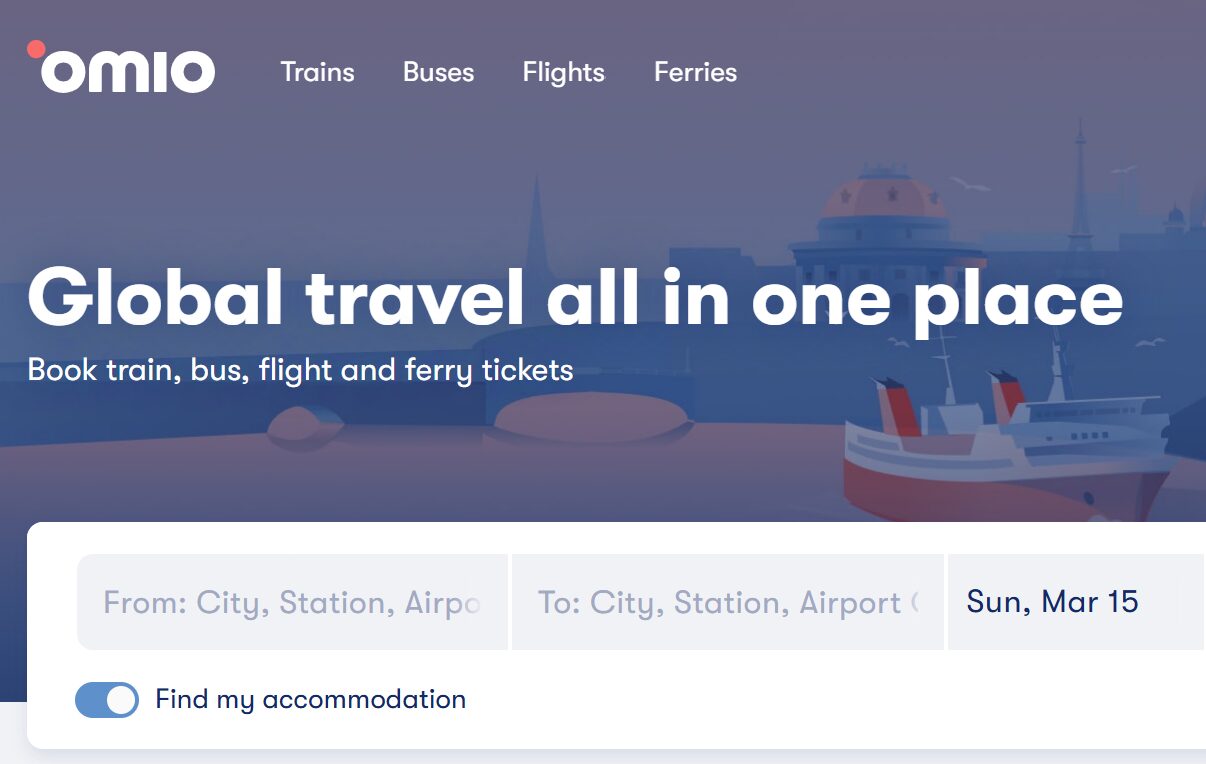
Task: Go to the Flights section
Action: click(563, 72)
